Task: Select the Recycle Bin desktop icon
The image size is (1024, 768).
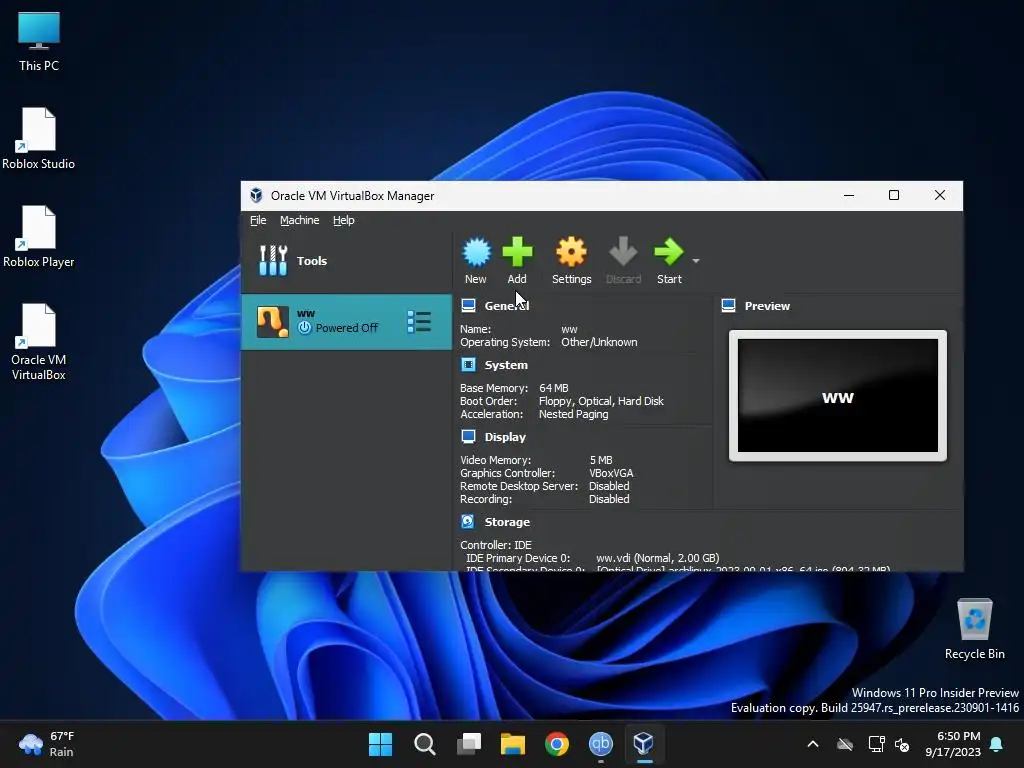Action: (x=974, y=629)
